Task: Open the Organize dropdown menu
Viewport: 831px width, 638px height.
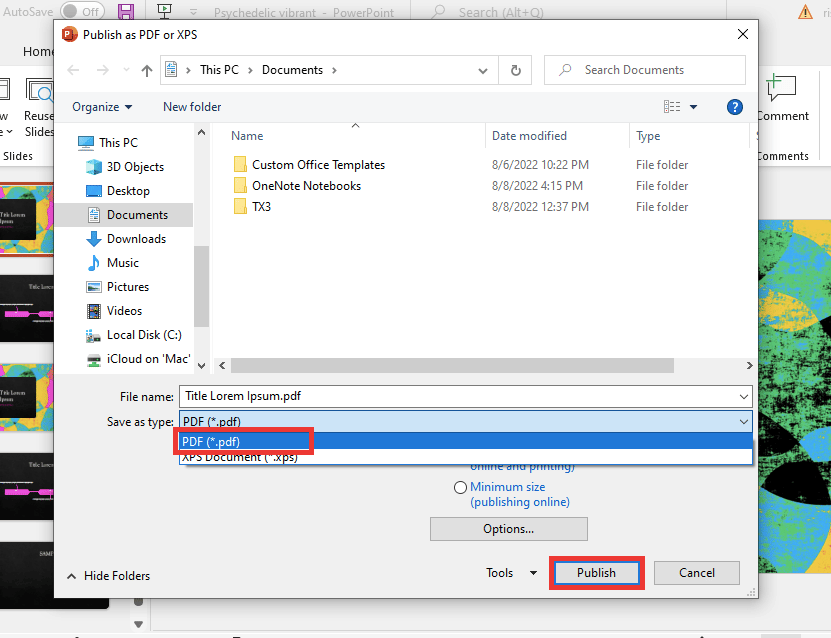Action: point(102,107)
